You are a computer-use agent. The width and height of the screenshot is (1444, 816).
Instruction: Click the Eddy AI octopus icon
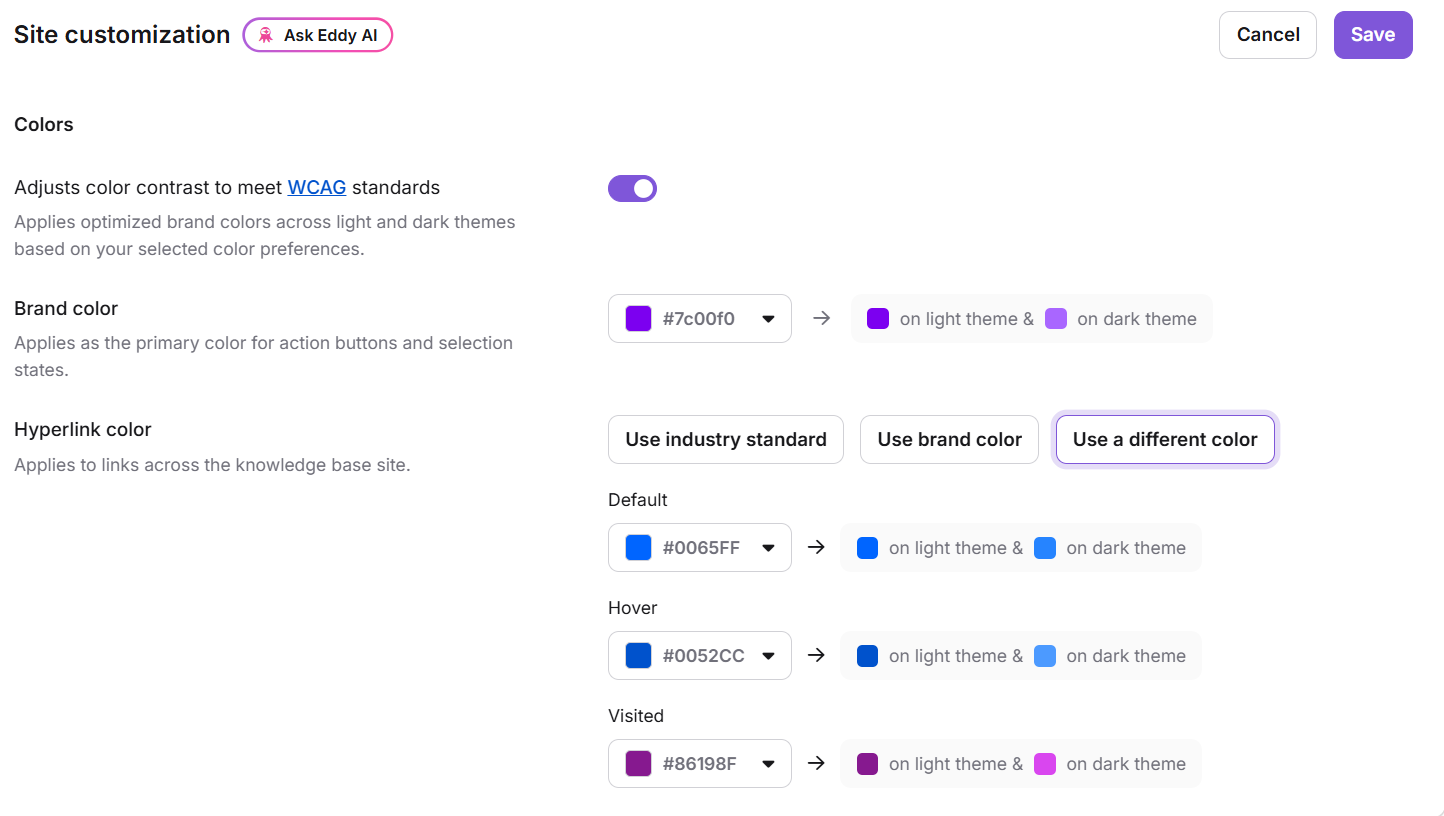click(x=265, y=35)
